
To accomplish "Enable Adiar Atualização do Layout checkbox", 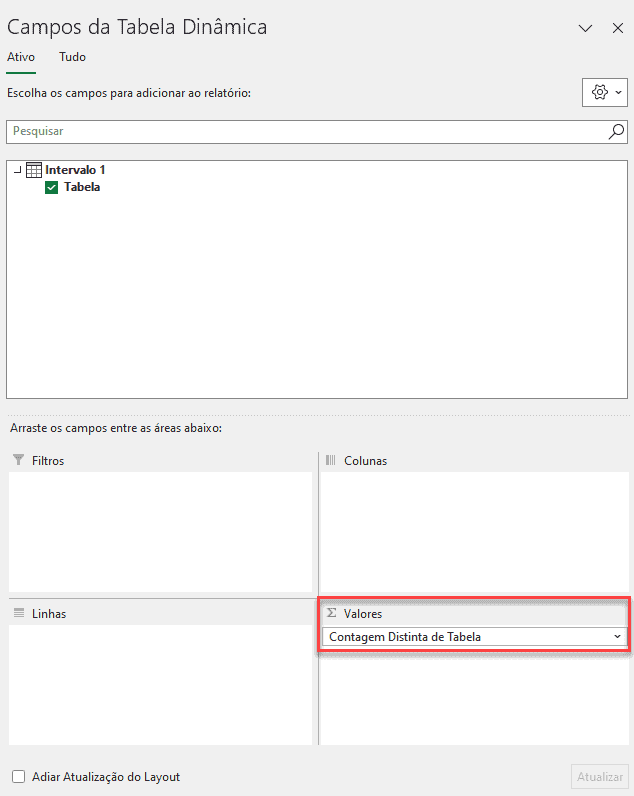I will pyautogui.click(x=18, y=777).
